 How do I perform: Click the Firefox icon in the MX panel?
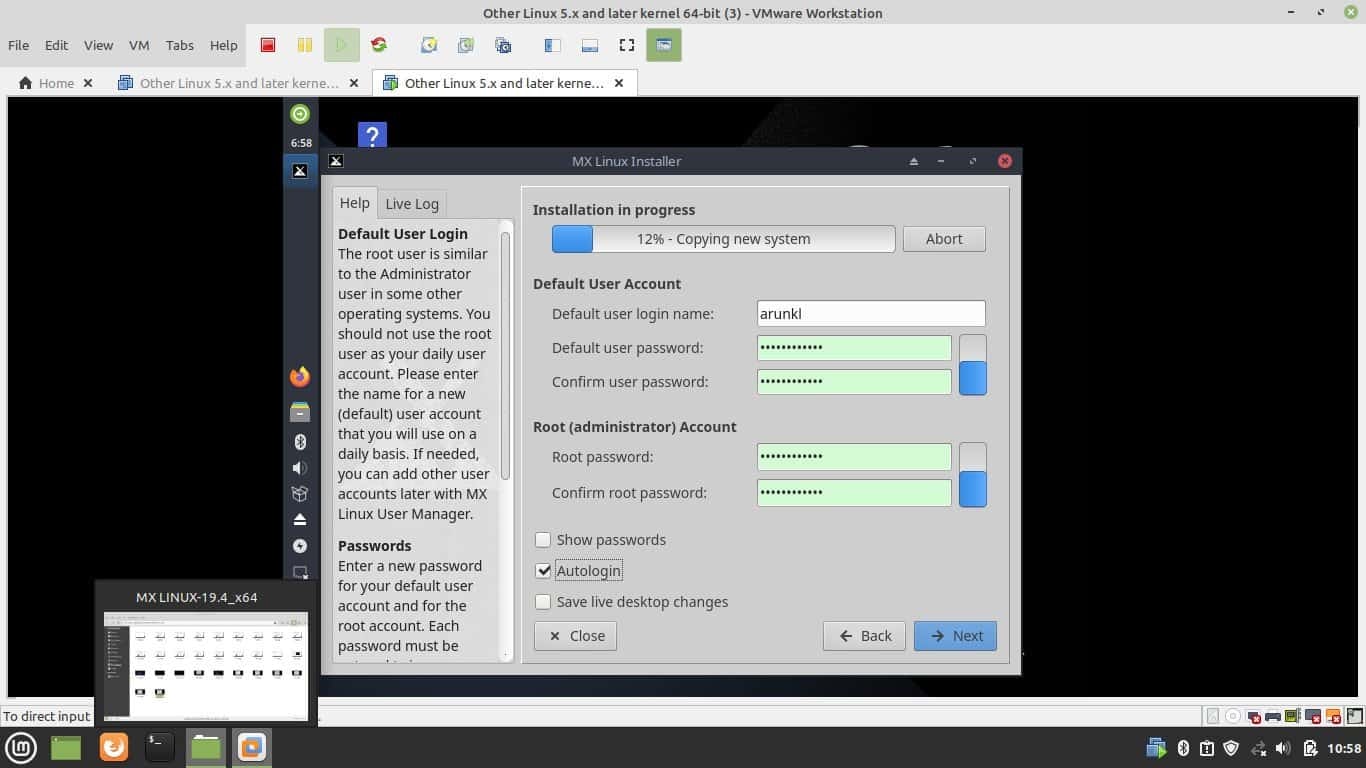pyautogui.click(x=300, y=377)
